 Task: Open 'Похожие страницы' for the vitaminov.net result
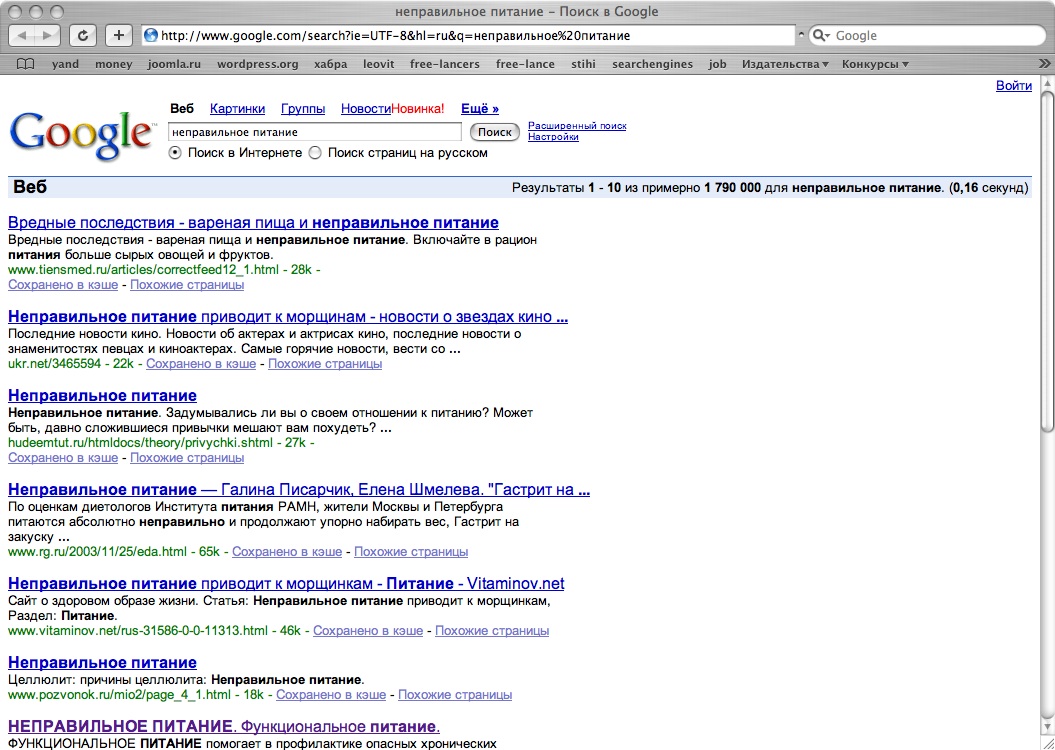tap(492, 631)
